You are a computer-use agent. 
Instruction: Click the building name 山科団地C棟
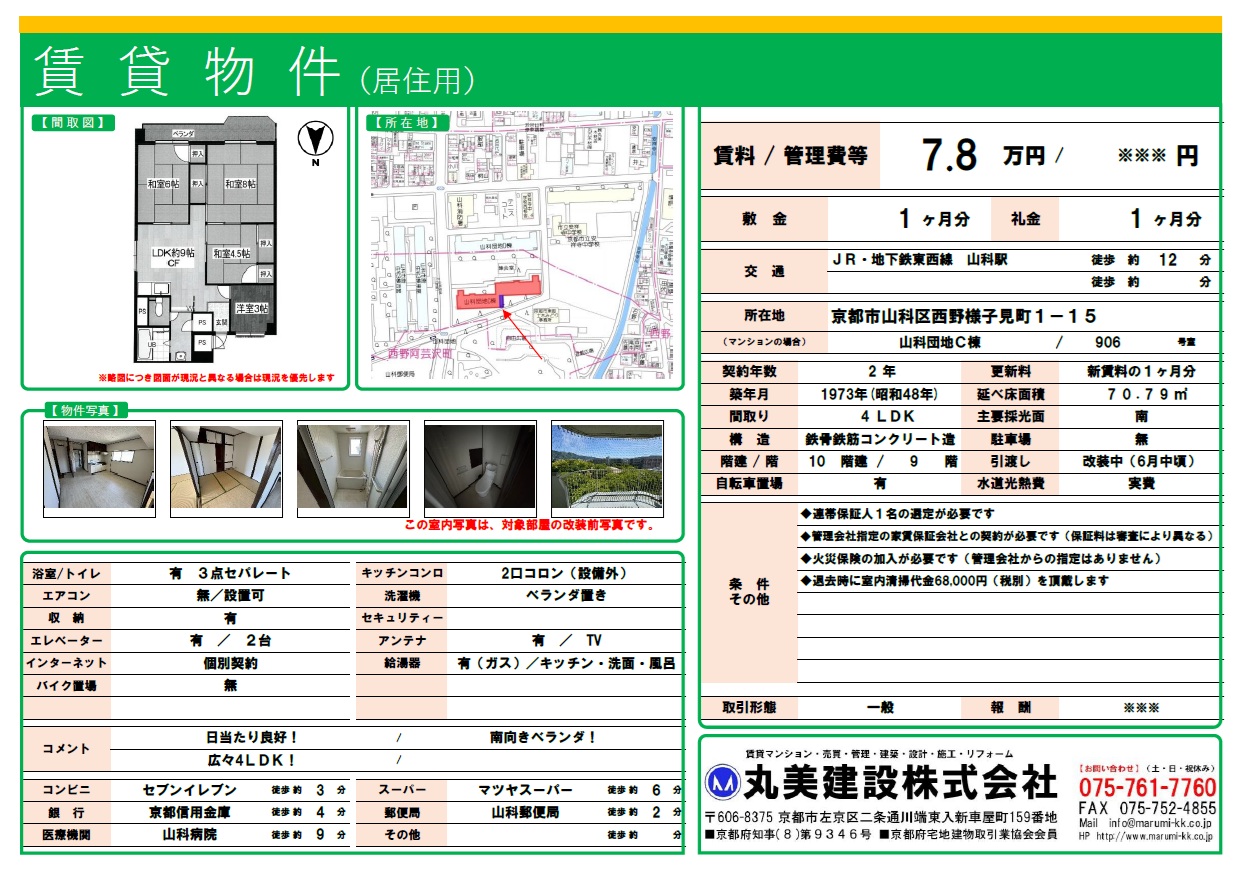click(x=939, y=342)
